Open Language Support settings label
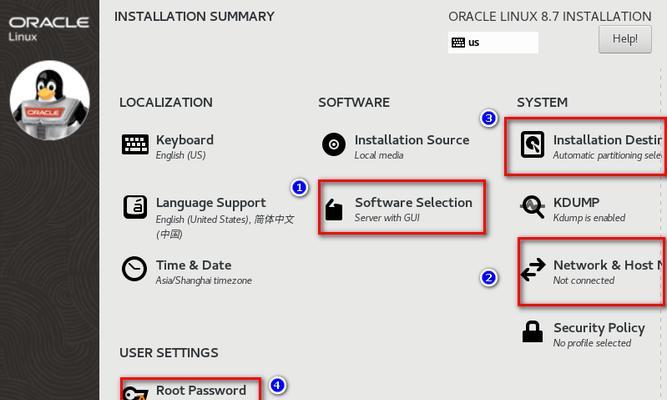The height and width of the screenshot is (400, 667). pyautogui.click(x=211, y=203)
